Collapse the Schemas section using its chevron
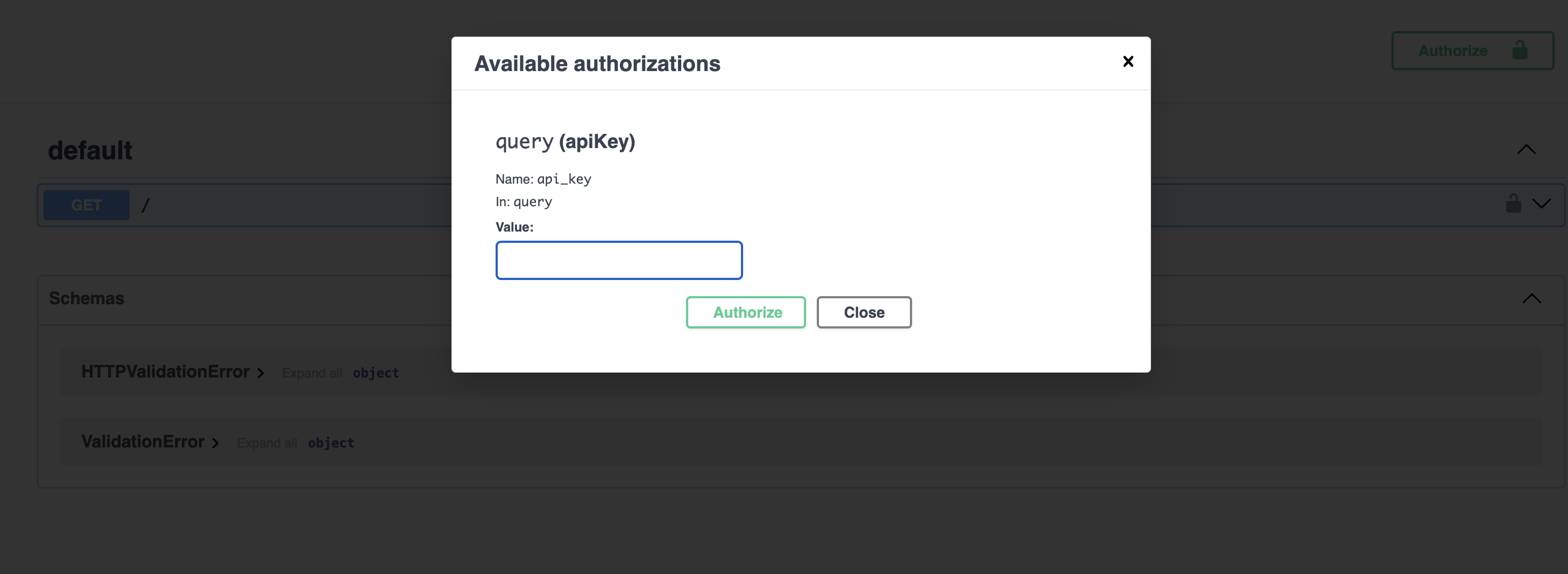Image resolution: width=1568 pixels, height=574 pixels. [x=1531, y=299]
